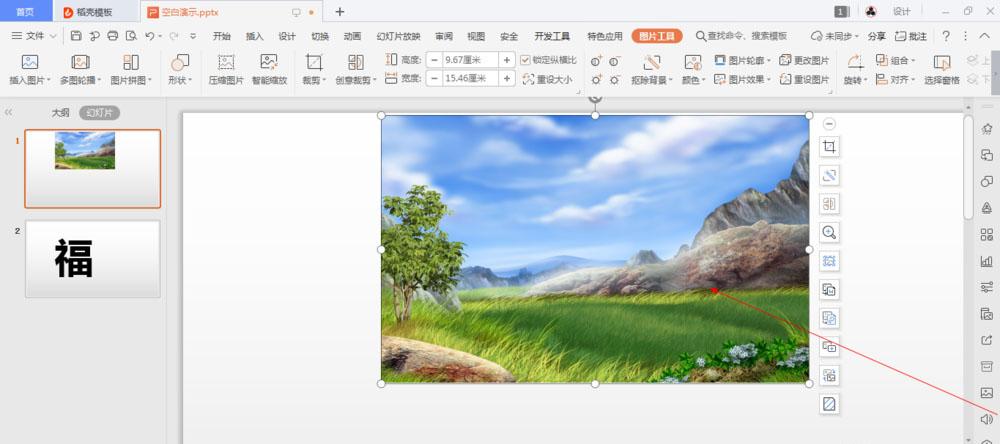Open the more options vertical dots menu
The height and width of the screenshot is (444, 1000).
tap(966, 36)
